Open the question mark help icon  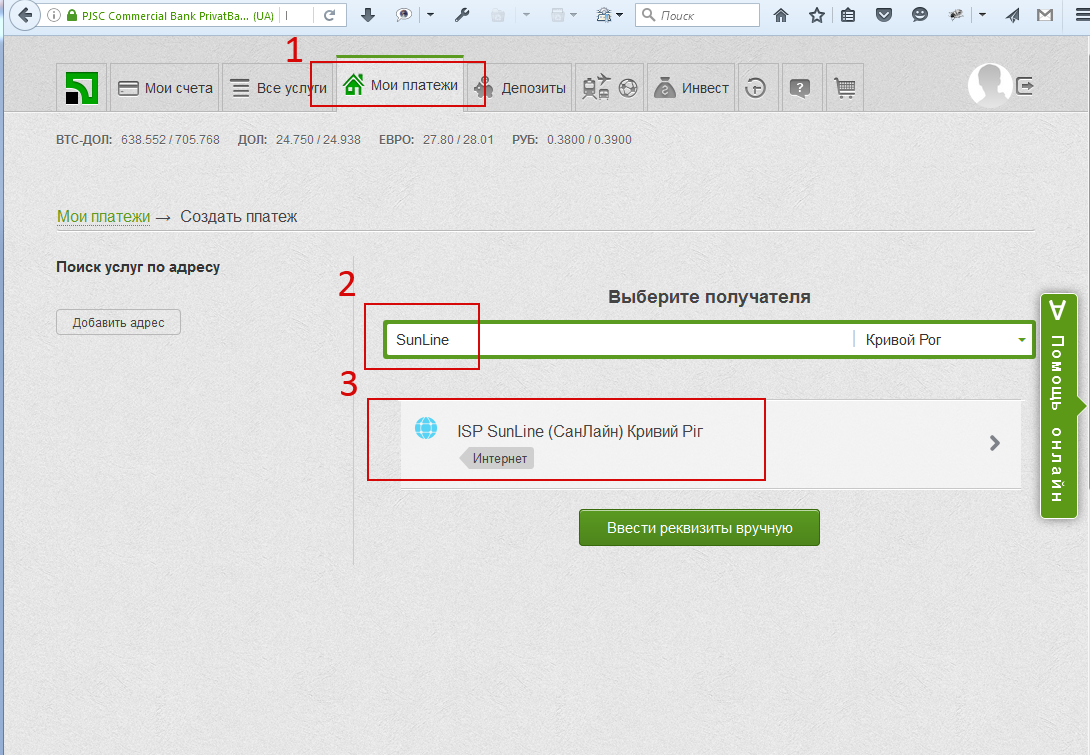[800, 88]
